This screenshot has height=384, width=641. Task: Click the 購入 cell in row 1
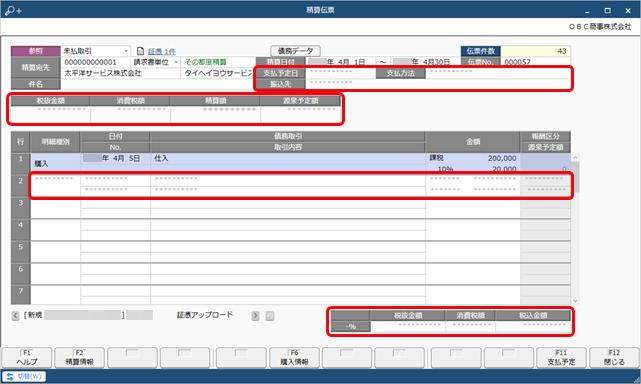pyautogui.click(x=56, y=163)
